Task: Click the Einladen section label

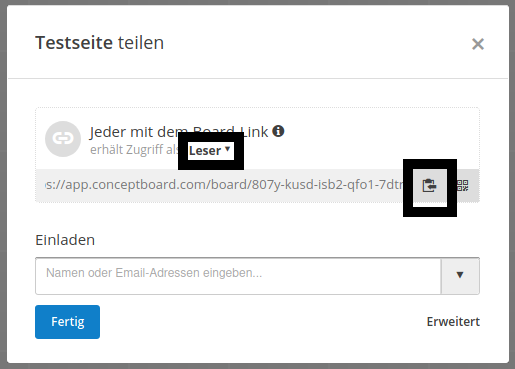Action: (65, 240)
